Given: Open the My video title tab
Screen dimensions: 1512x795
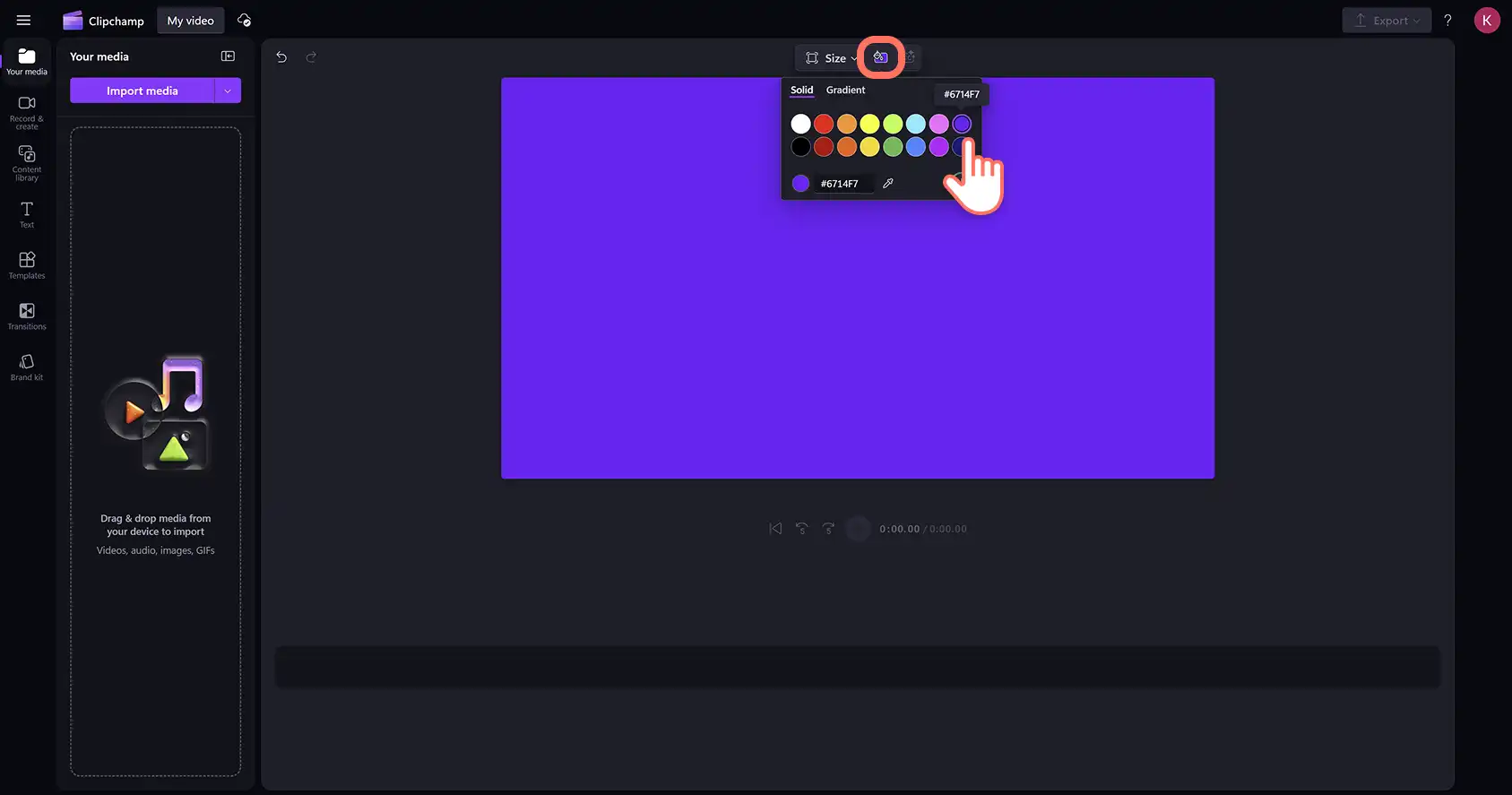Looking at the screenshot, I should pos(191,21).
